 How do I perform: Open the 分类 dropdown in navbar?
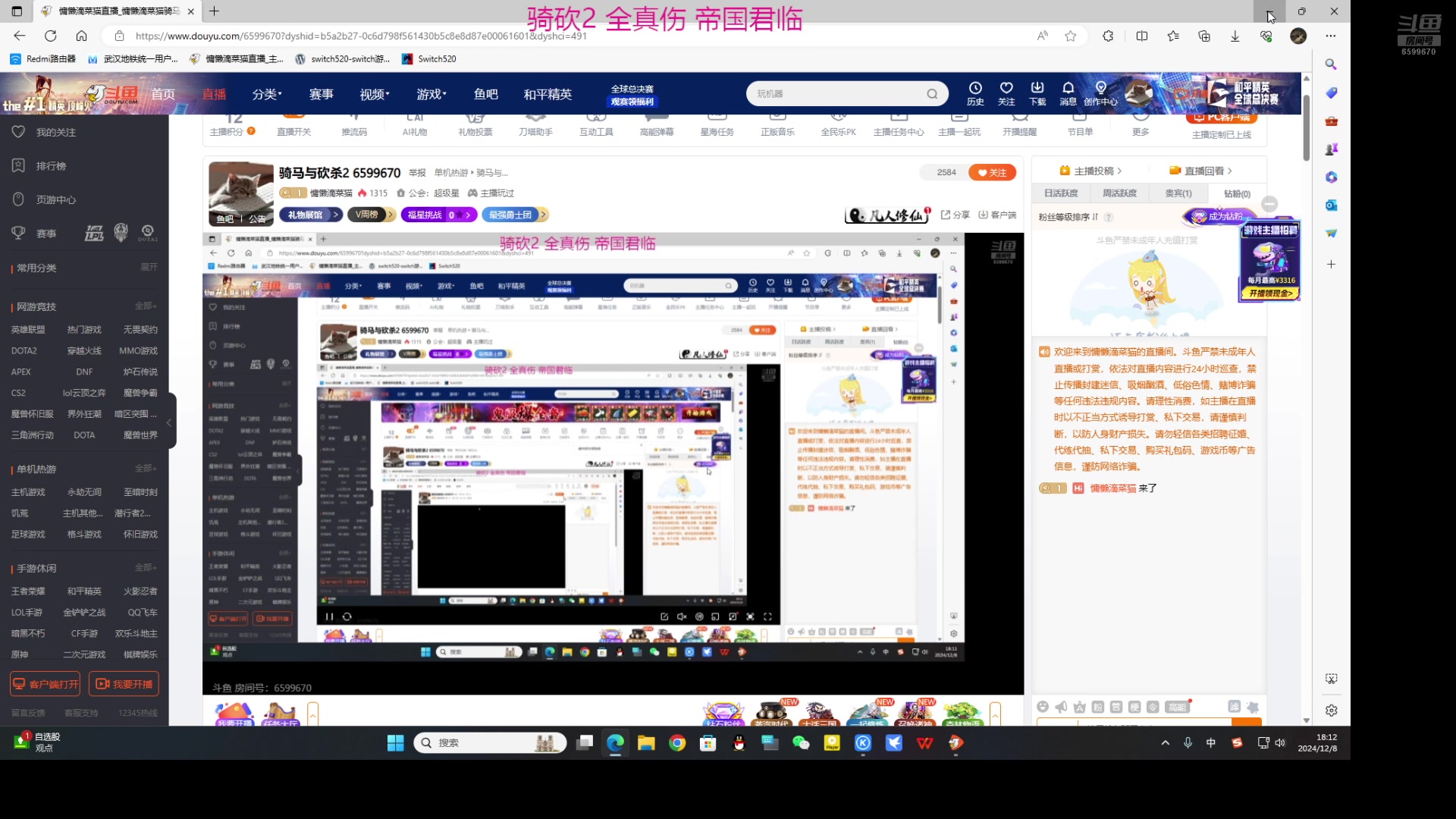pos(267,94)
